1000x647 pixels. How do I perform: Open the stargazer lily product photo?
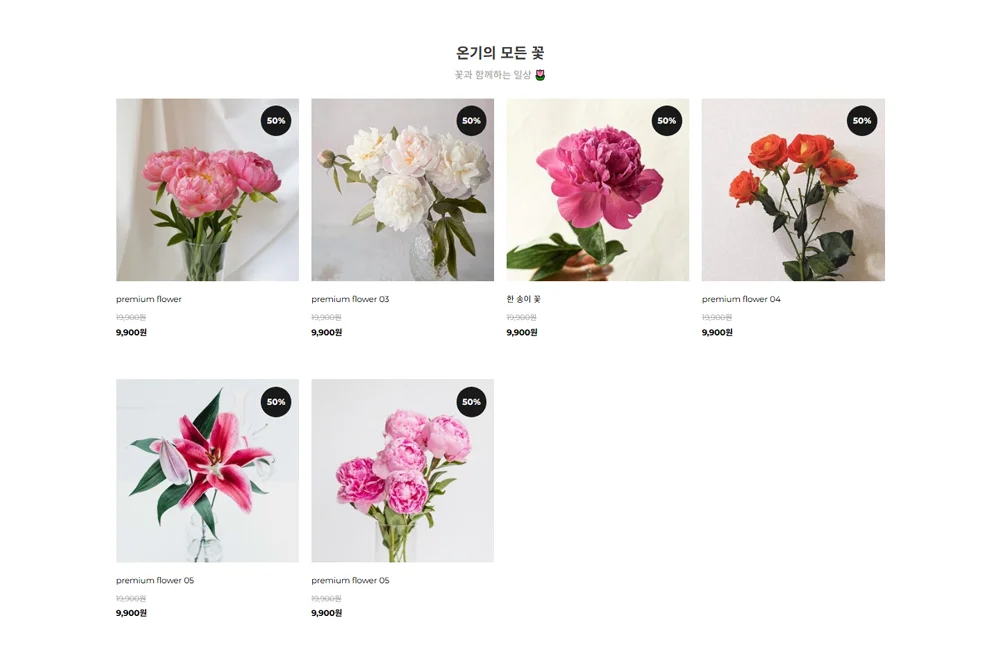click(207, 471)
